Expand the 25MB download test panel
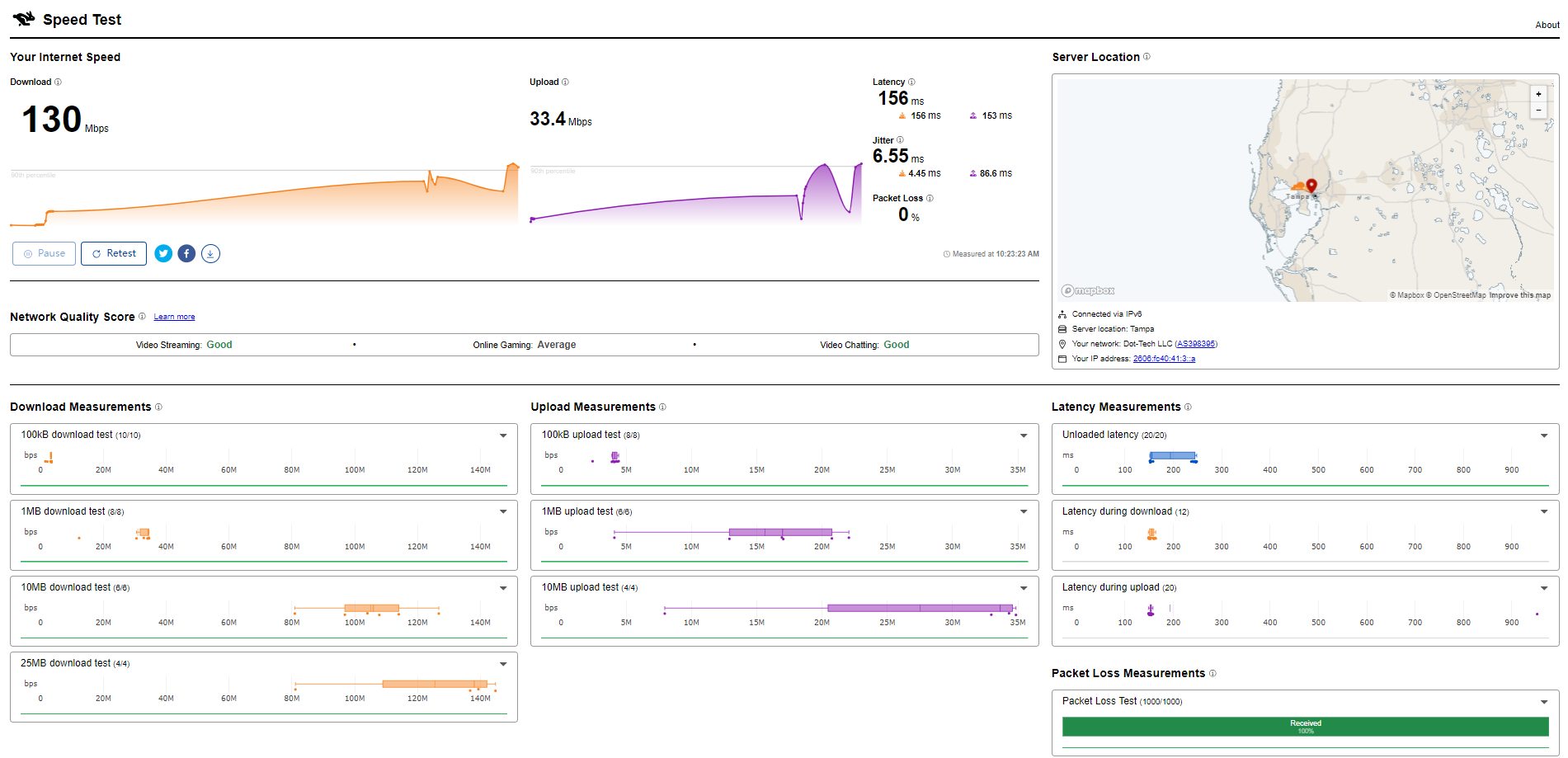Image resolution: width=1568 pixels, height=758 pixels. tap(503, 664)
